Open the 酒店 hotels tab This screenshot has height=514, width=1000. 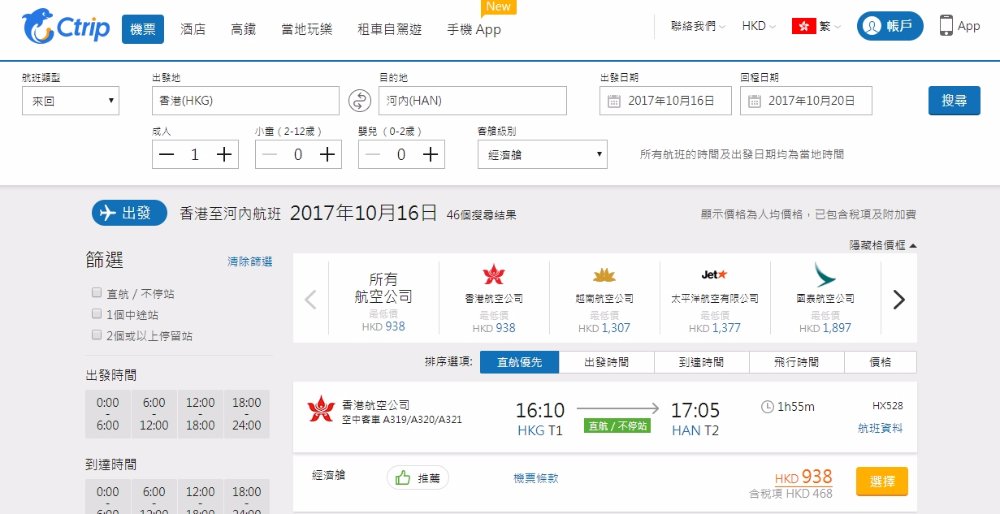tap(193, 29)
